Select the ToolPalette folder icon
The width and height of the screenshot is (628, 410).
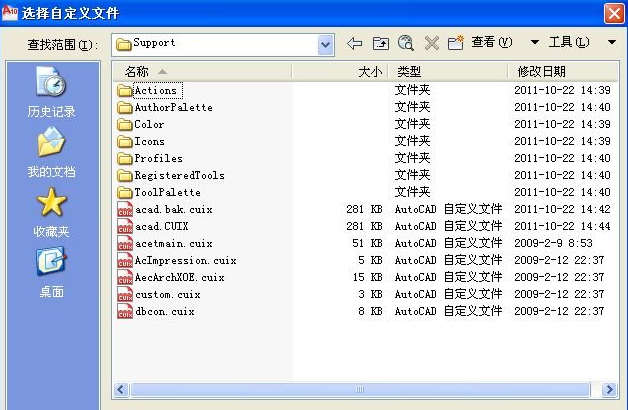(125, 193)
